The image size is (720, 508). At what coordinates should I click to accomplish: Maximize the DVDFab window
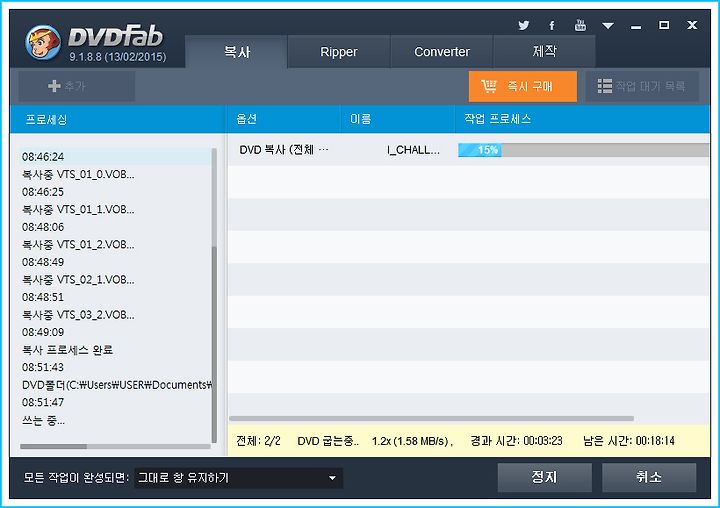(664, 25)
